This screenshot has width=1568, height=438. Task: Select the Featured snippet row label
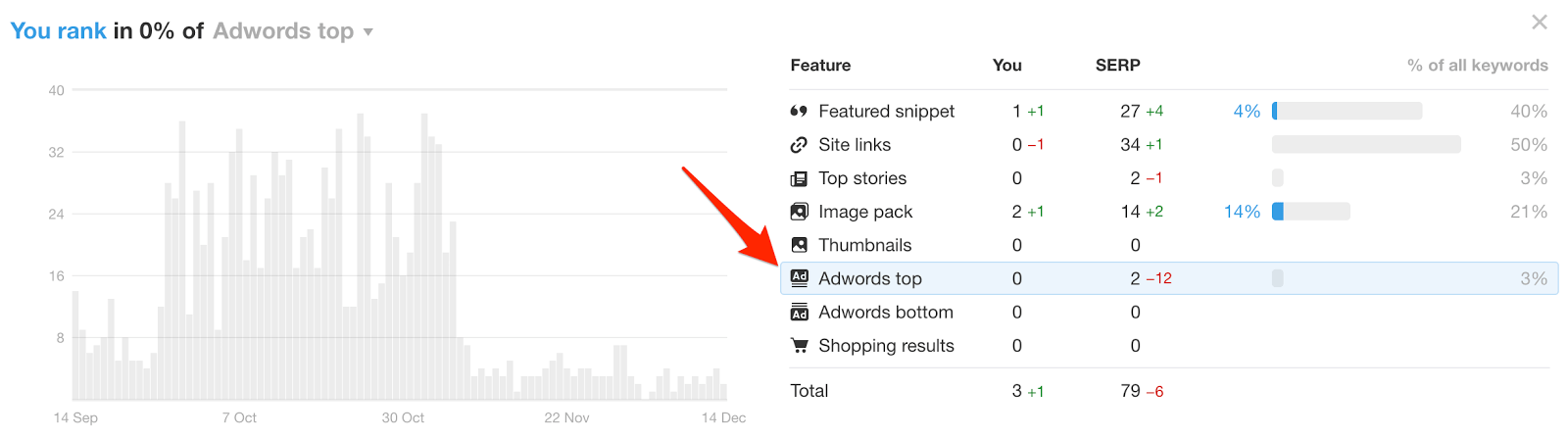click(886, 112)
